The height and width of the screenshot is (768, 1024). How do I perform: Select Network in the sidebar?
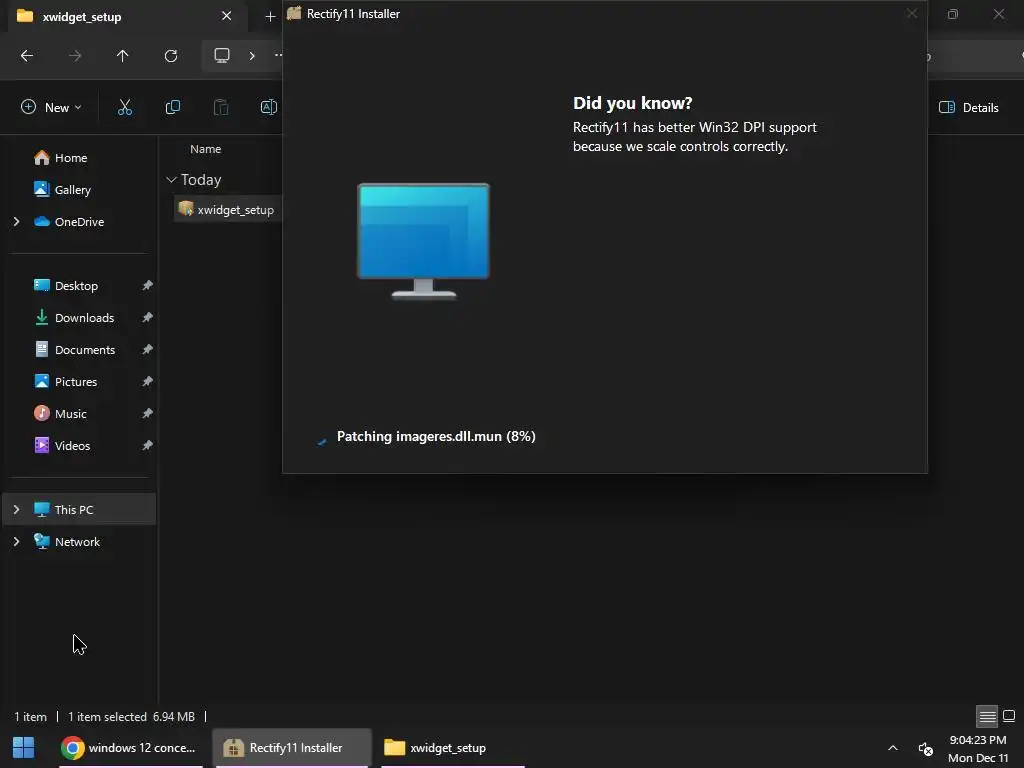pyautogui.click(x=67, y=542)
